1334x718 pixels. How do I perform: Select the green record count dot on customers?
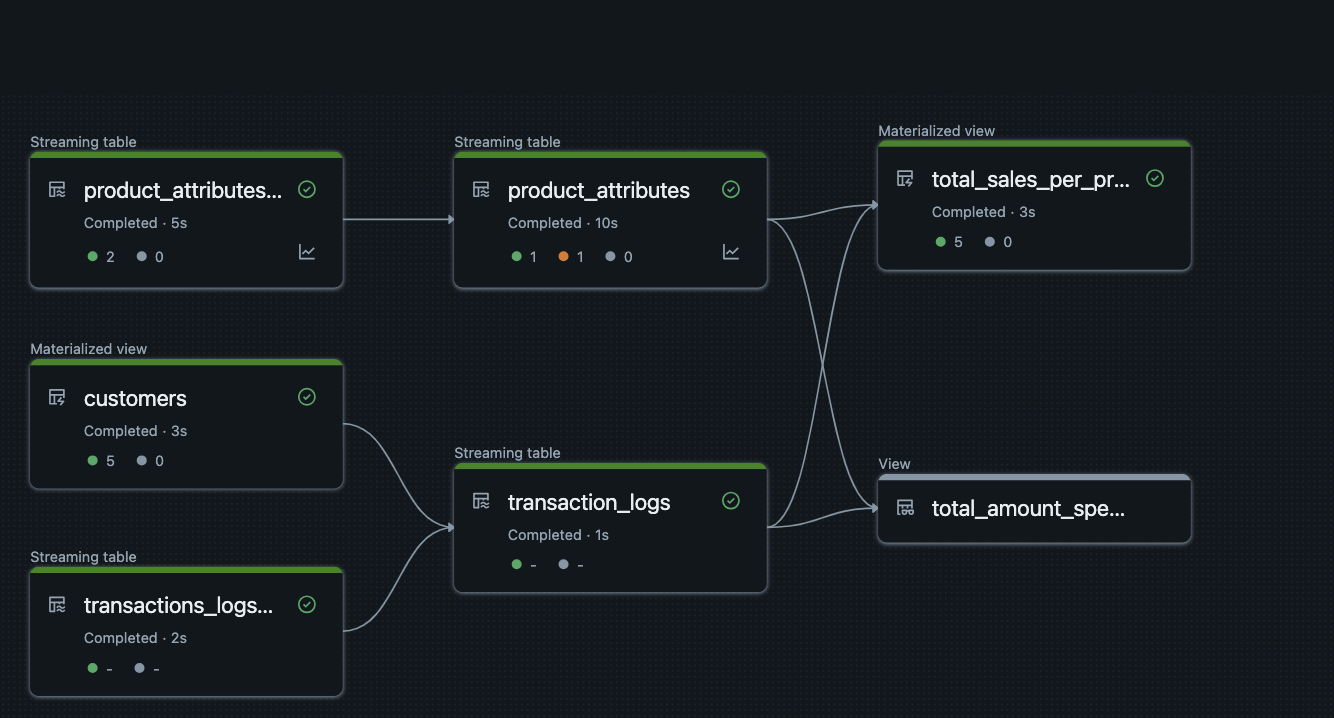[x=93, y=461]
